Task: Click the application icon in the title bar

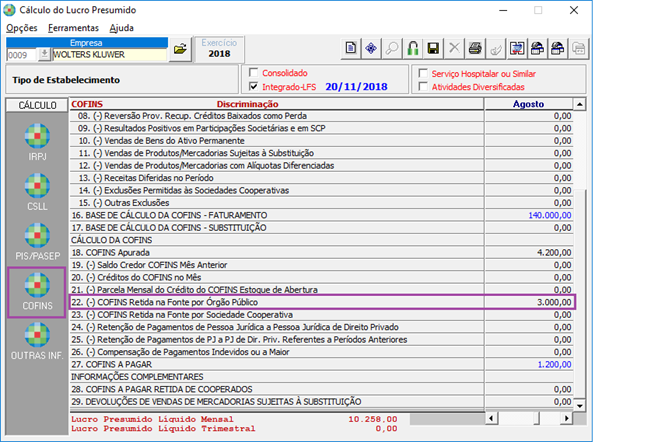Action: pyautogui.click(x=9, y=10)
